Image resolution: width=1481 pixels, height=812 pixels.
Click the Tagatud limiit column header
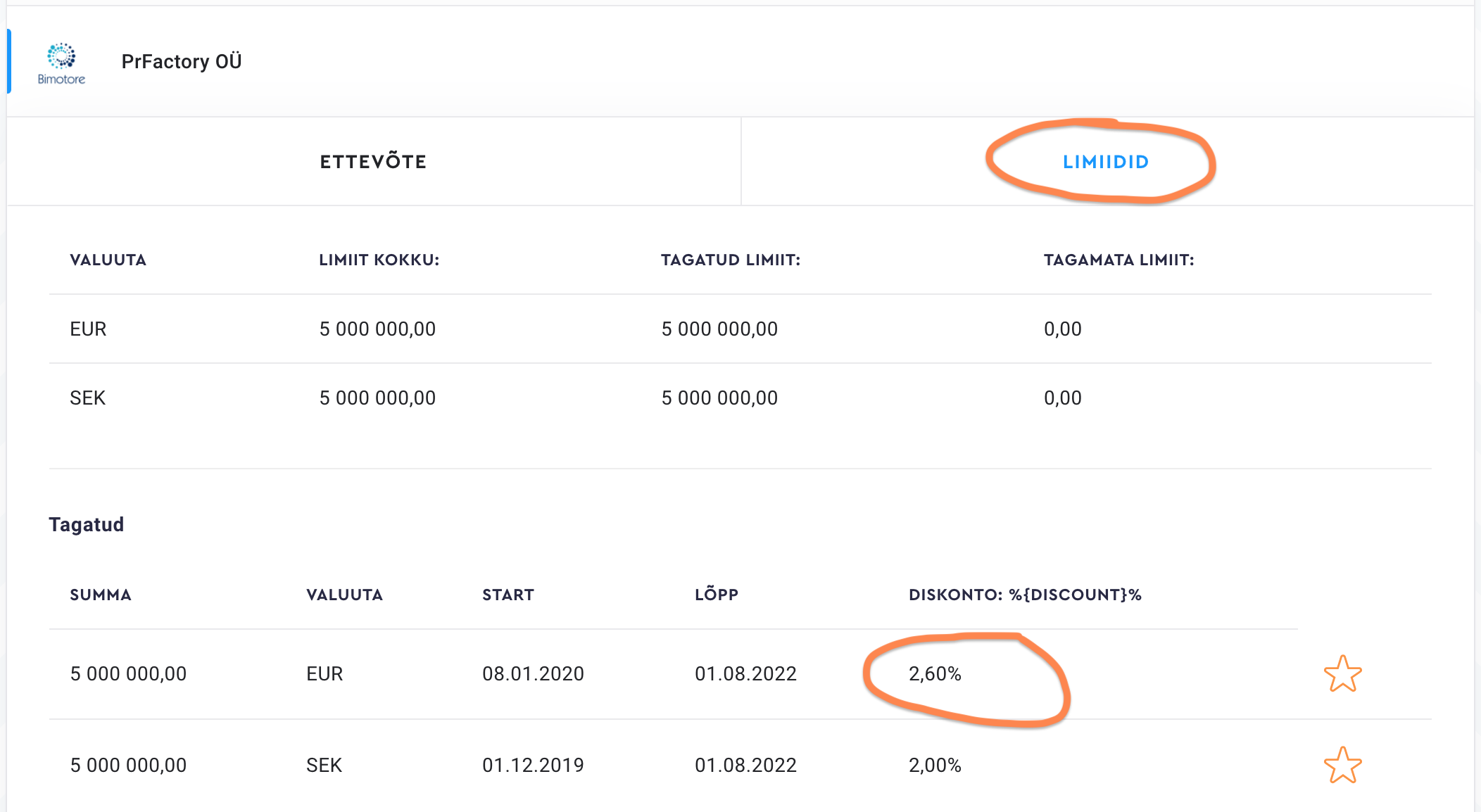pos(730,260)
